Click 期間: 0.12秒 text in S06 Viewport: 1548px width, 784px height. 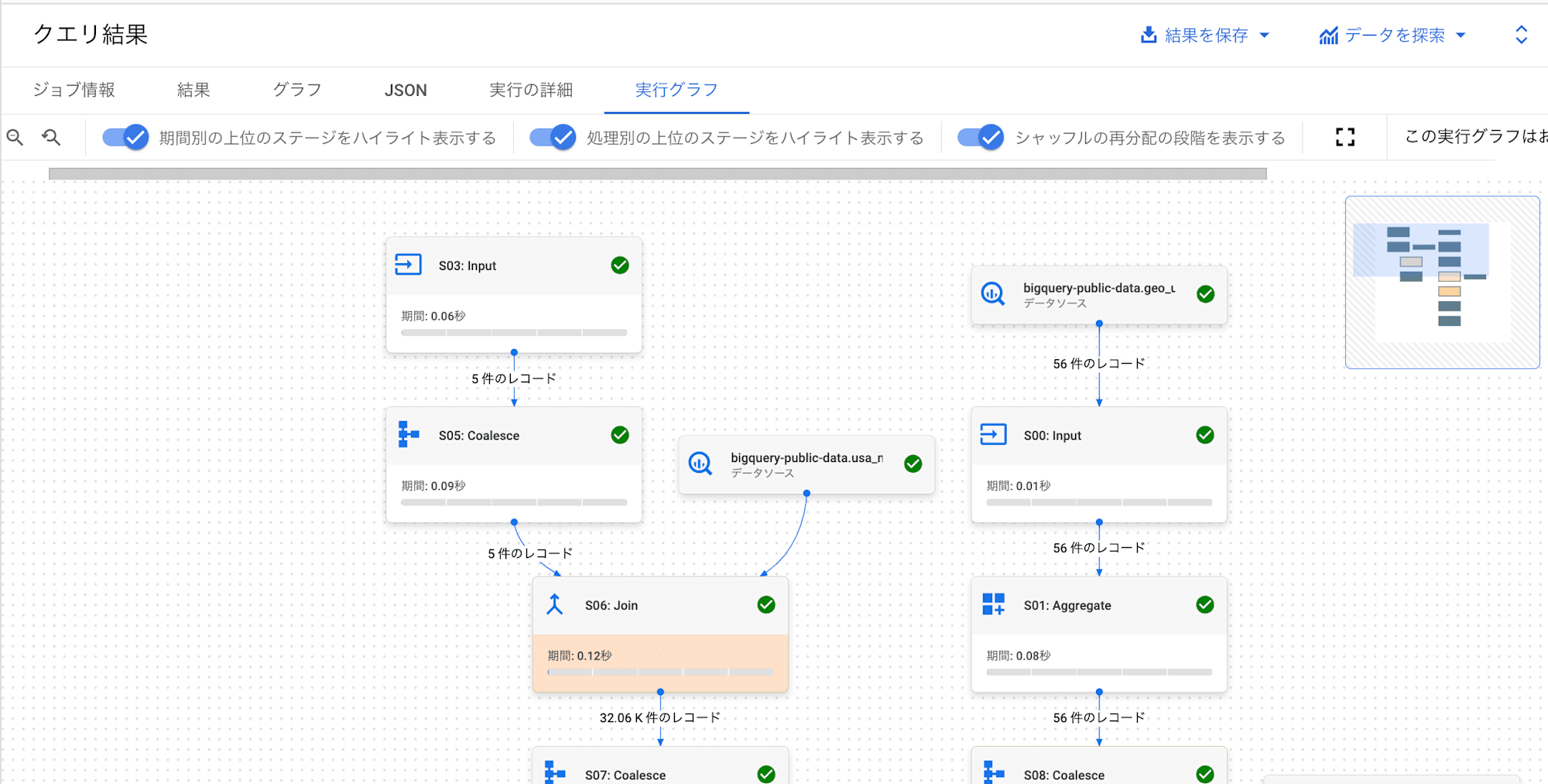[580, 656]
